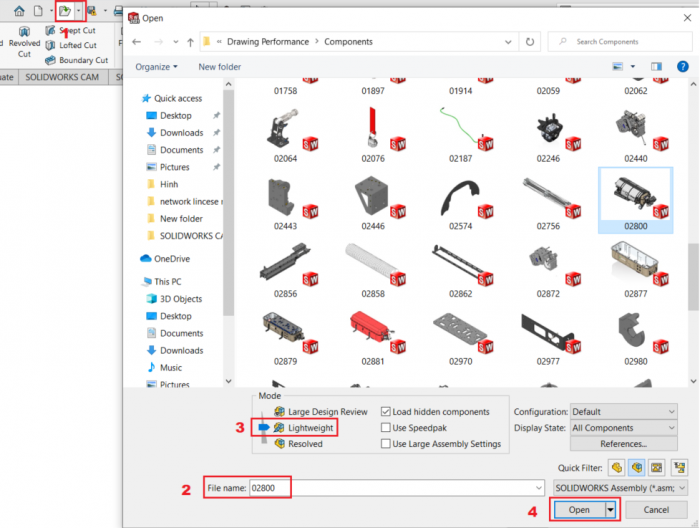
Task: Open 3D Objects under This PC
Action: [x=175, y=299]
